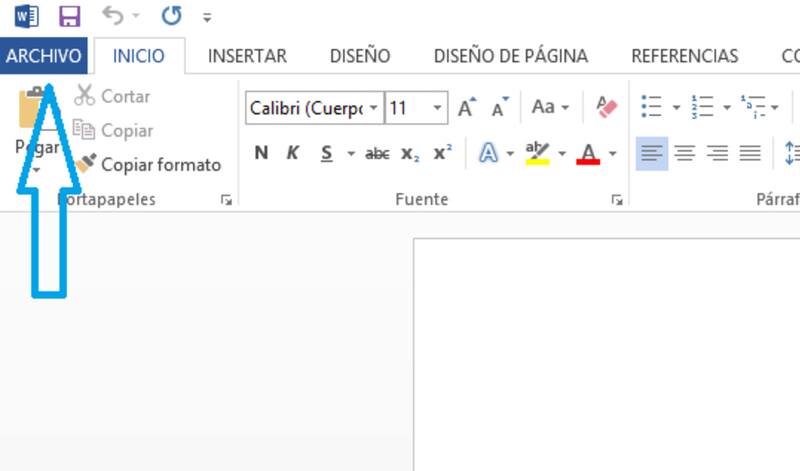Apply text effects with the glowing A icon
800x471 pixels.
[488, 153]
